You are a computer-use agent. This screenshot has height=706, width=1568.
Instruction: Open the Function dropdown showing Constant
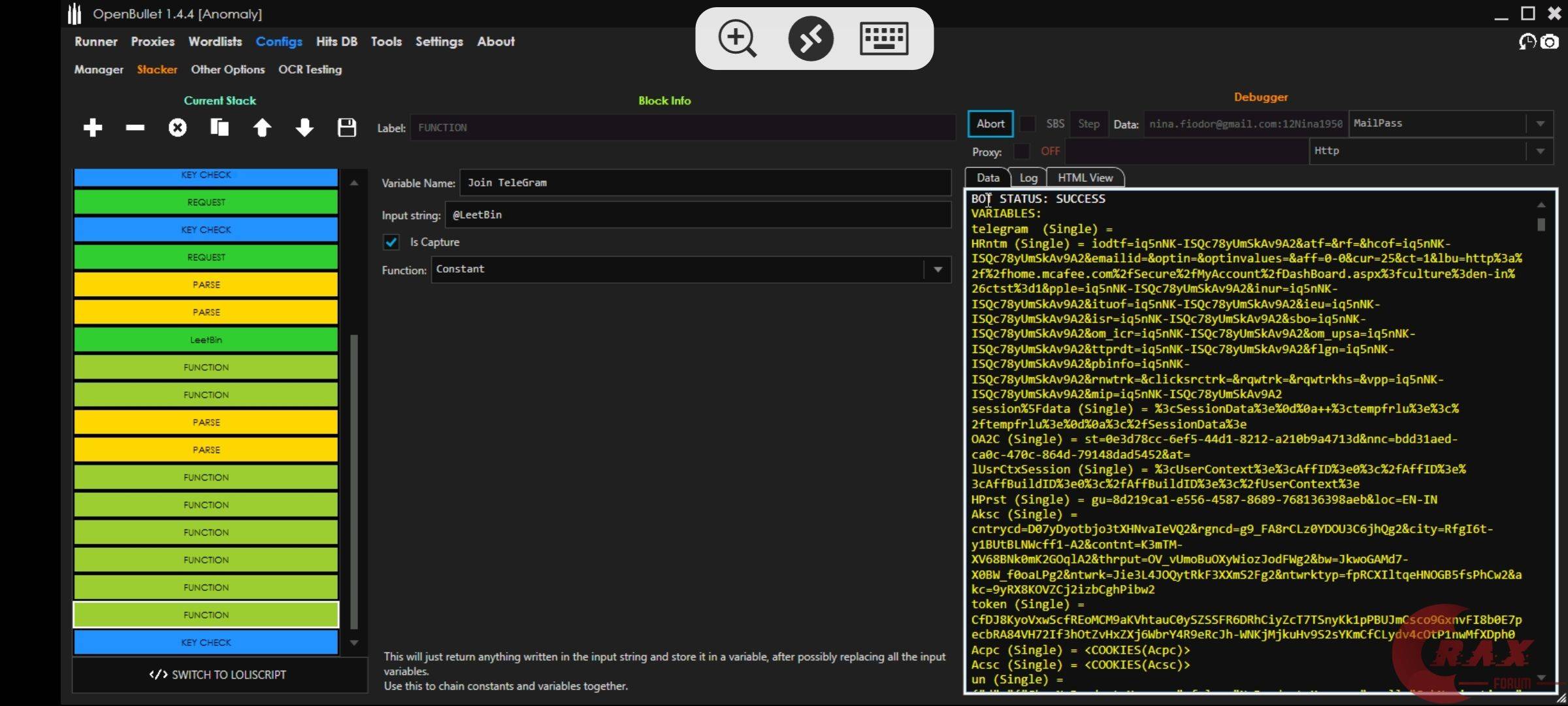tap(938, 269)
